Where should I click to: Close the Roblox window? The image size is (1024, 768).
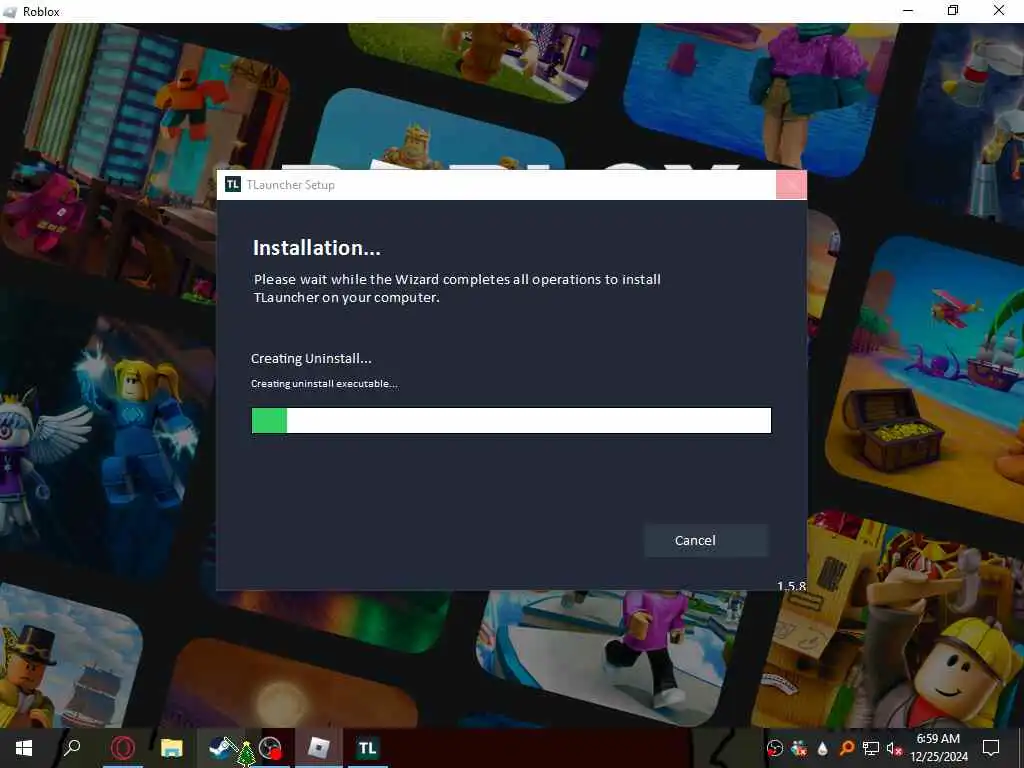pos(999,10)
